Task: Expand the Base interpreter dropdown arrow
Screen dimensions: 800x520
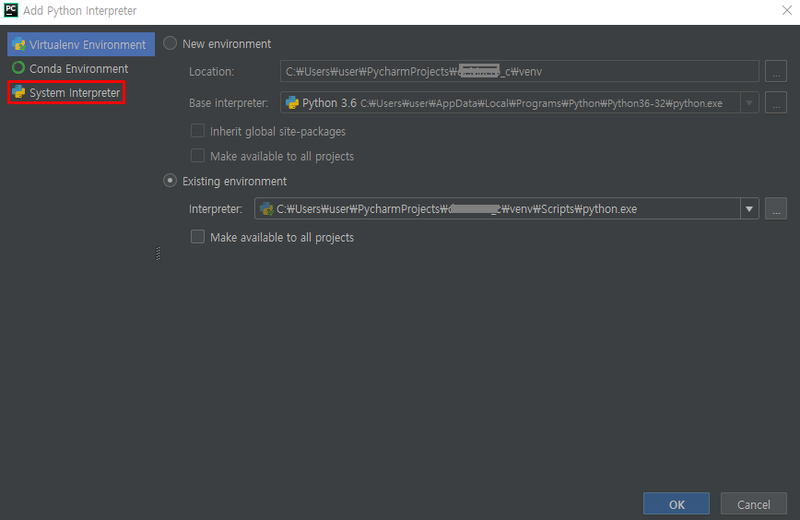Action: click(x=749, y=103)
